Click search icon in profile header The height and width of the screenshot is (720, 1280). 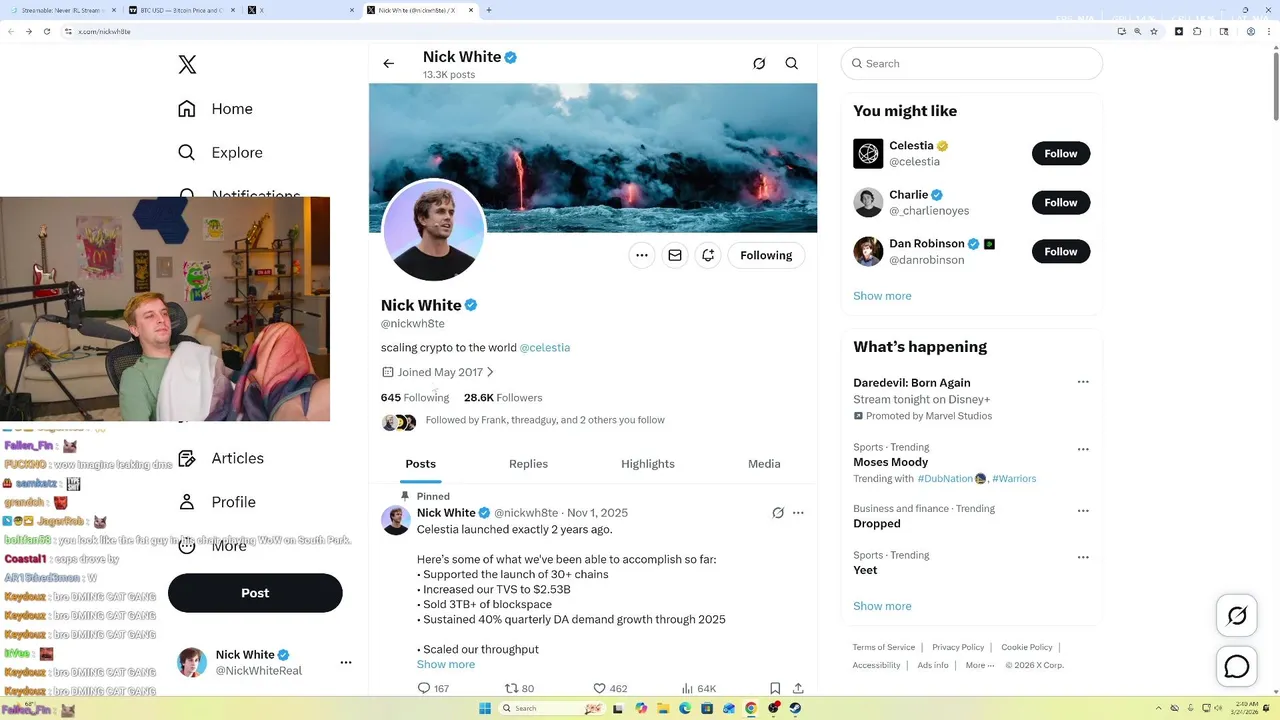792,64
